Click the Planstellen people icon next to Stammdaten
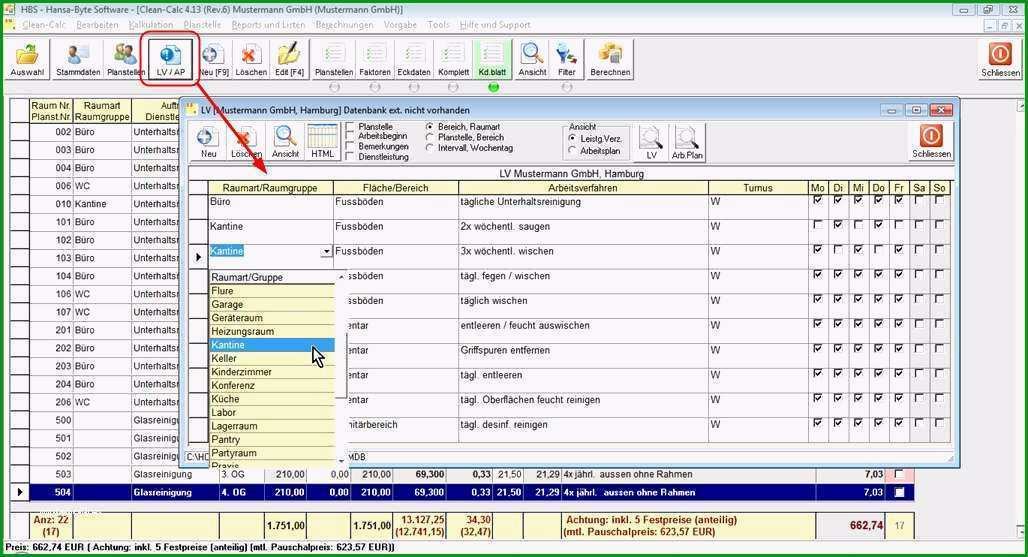This screenshot has height=557, width=1028. [125, 60]
